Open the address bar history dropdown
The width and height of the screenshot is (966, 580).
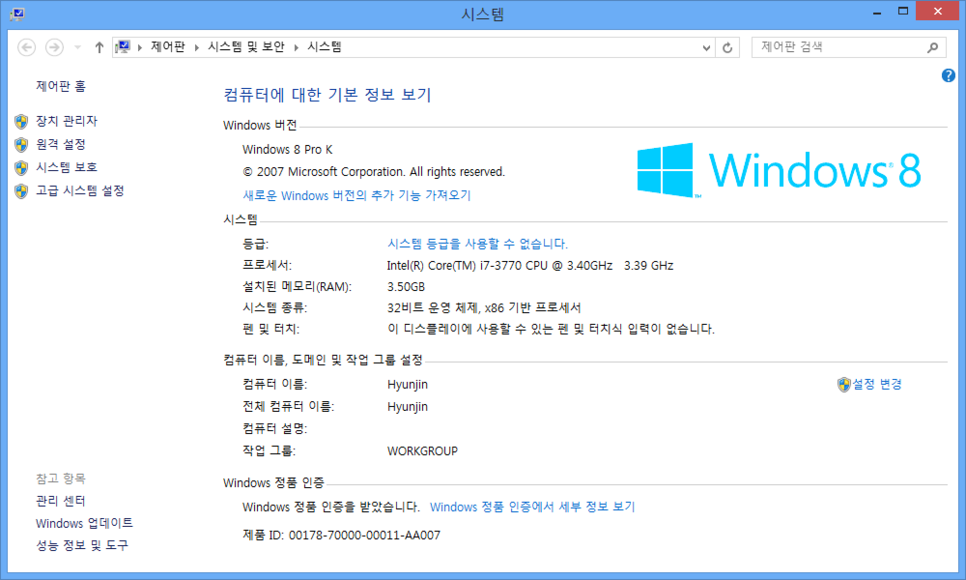coord(707,47)
